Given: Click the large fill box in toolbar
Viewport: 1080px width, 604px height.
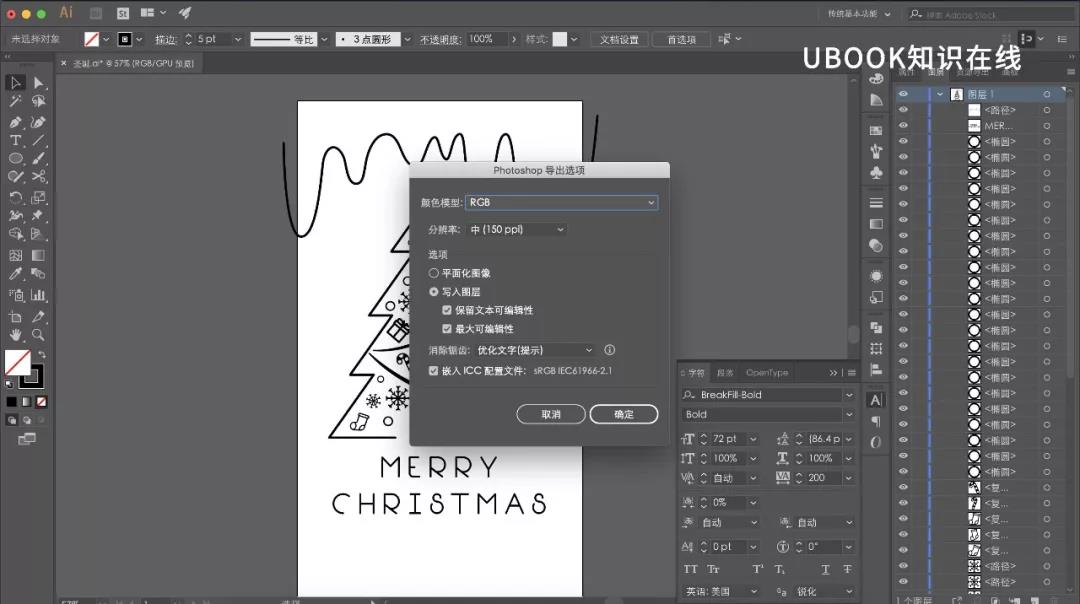Looking at the screenshot, I should [x=17, y=362].
